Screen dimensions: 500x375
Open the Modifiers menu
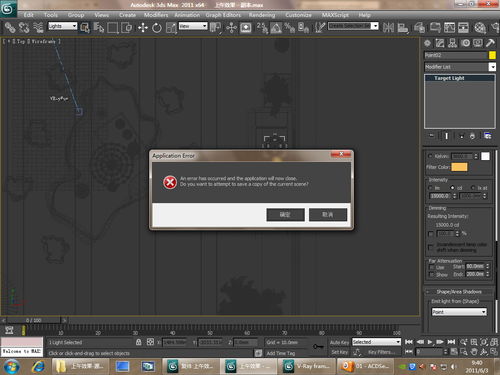[x=156, y=15]
